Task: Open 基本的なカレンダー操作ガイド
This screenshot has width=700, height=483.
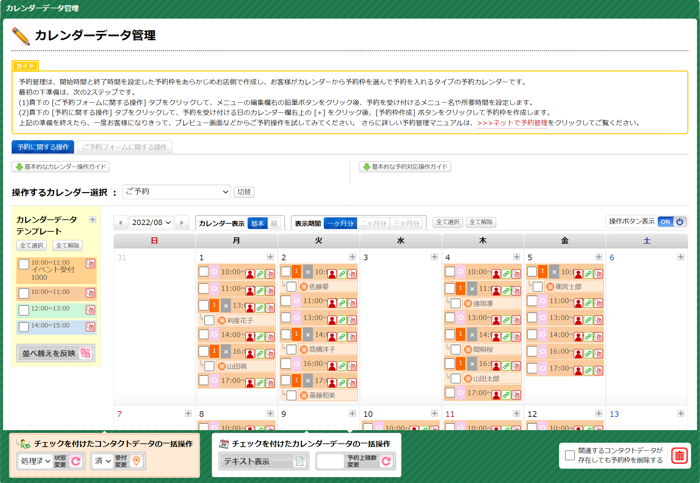Action: (x=61, y=167)
